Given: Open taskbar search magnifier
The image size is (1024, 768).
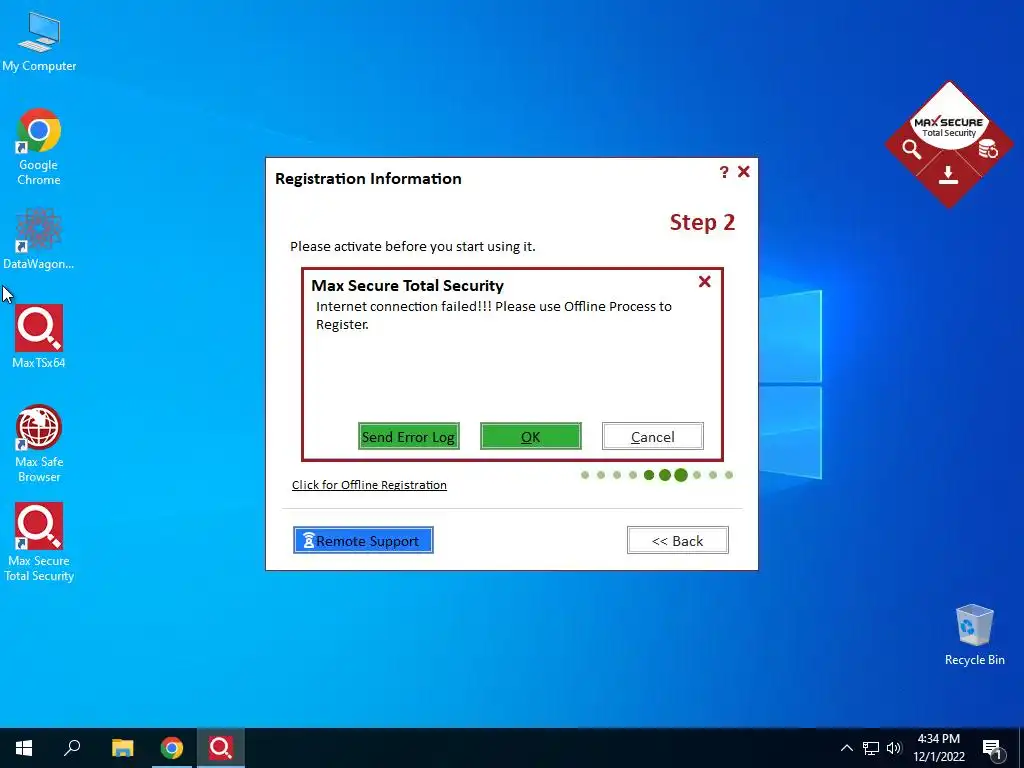Looking at the screenshot, I should [x=72, y=748].
